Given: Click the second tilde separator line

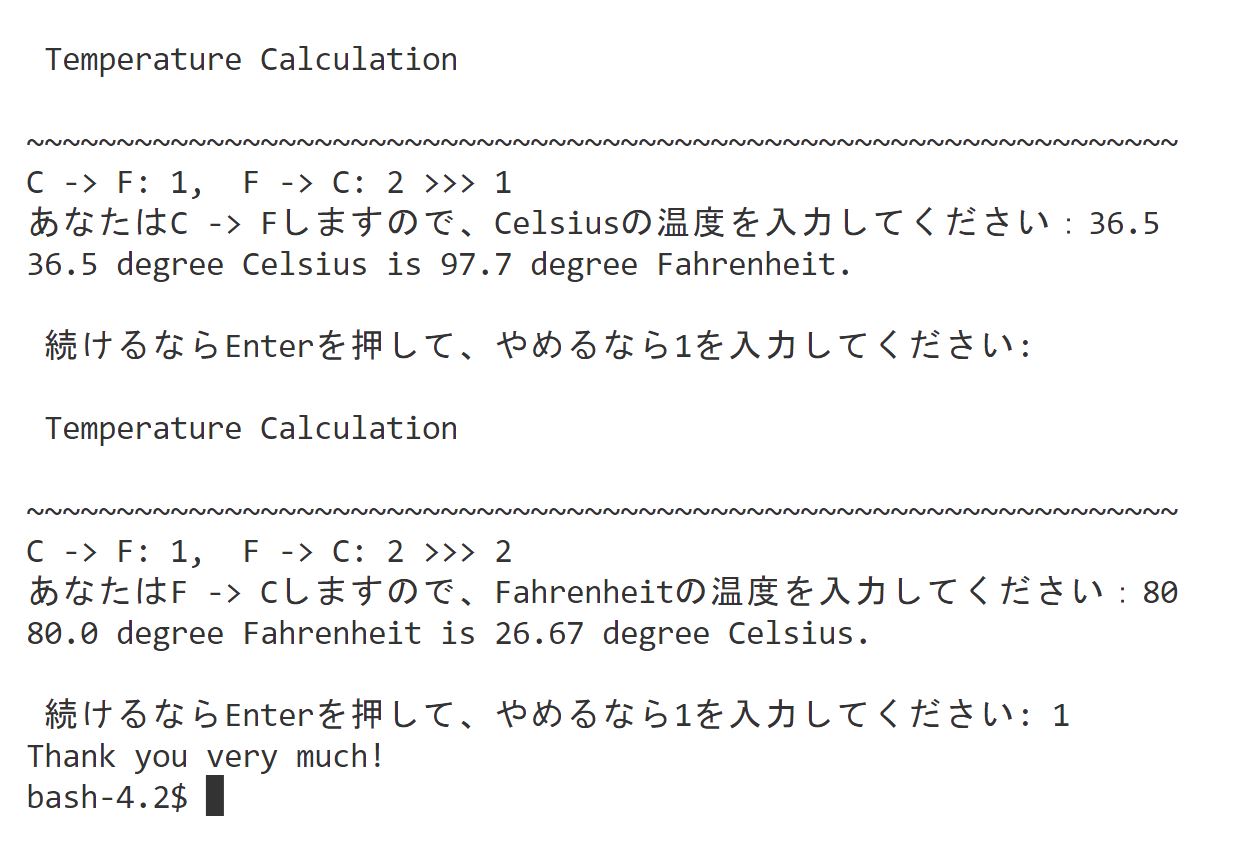Looking at the screenshot, I should point(600,512).
